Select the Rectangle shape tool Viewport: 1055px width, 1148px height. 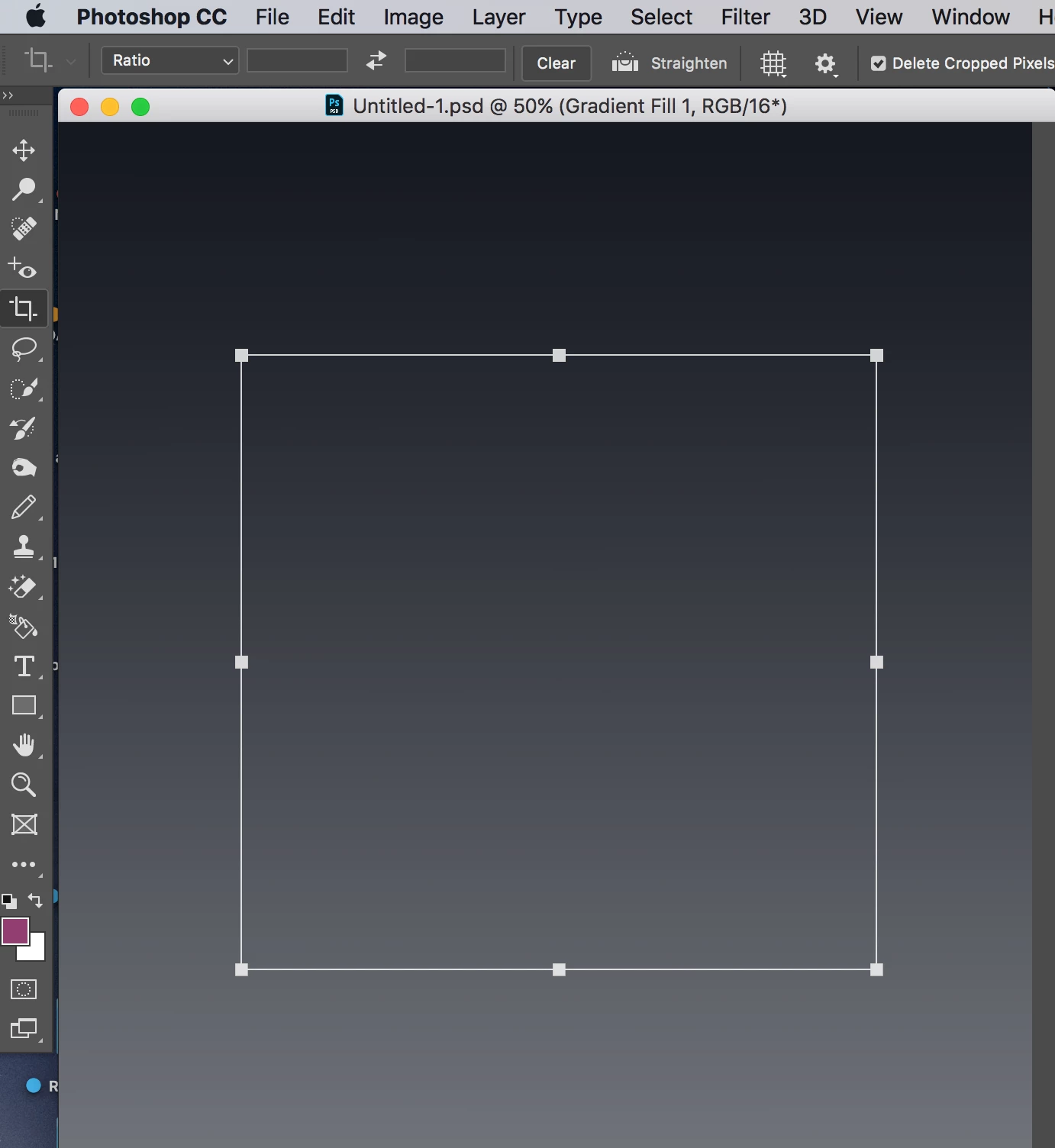(24, 705)
